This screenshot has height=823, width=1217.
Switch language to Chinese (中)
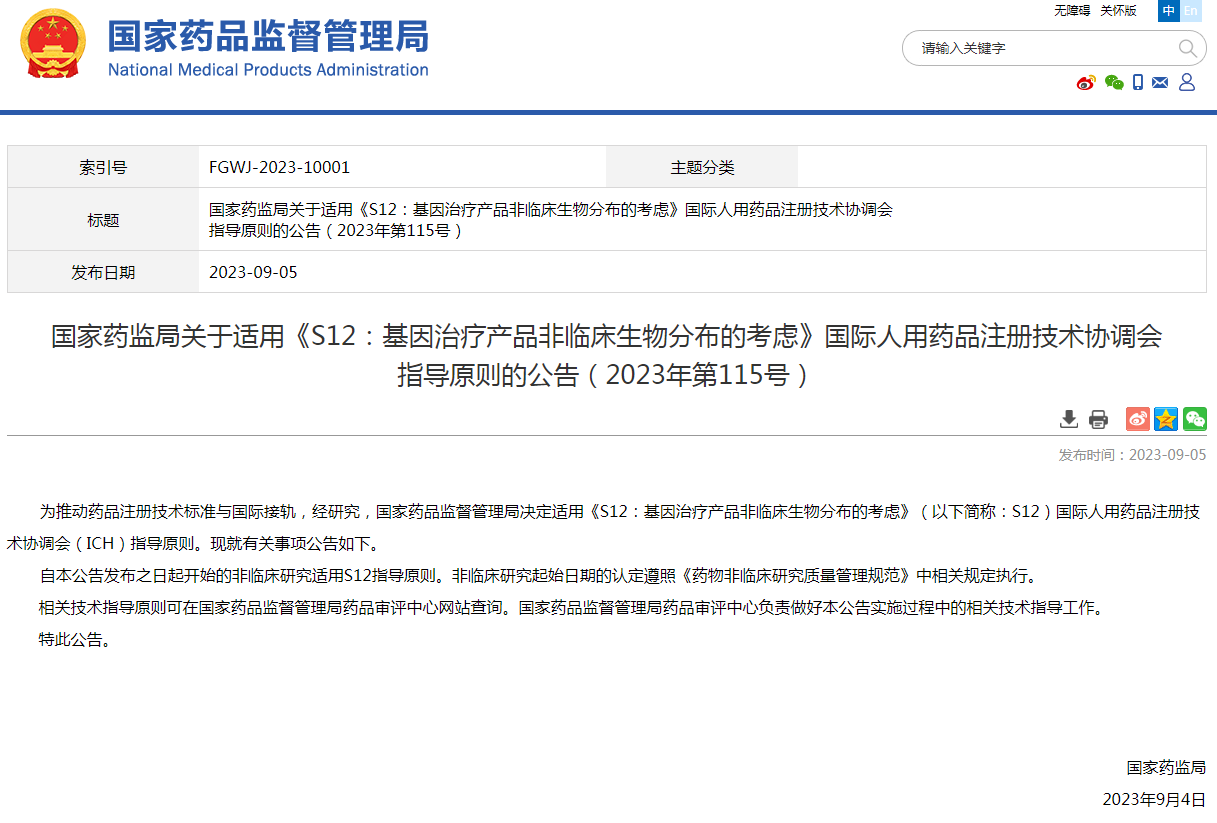(1168, 11)
